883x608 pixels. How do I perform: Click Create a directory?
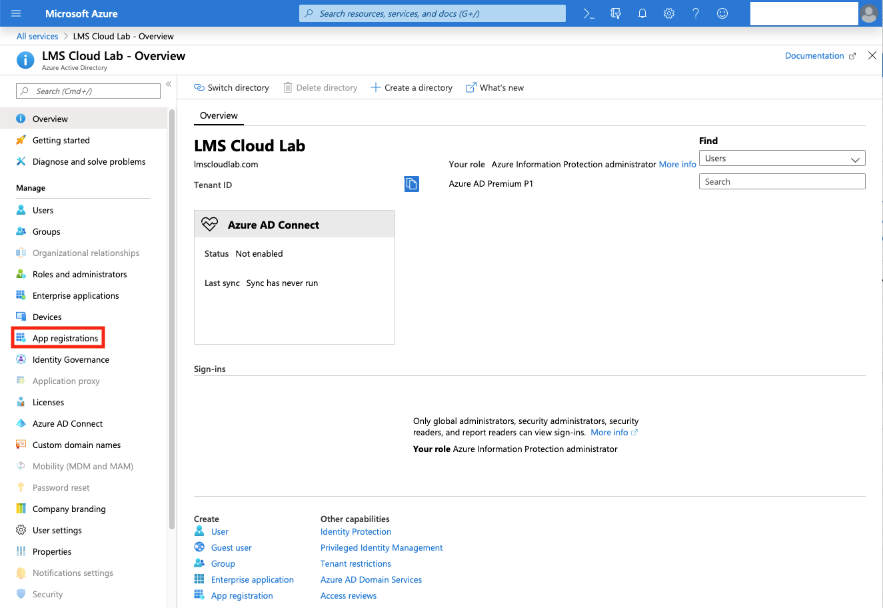pos(412,88)
